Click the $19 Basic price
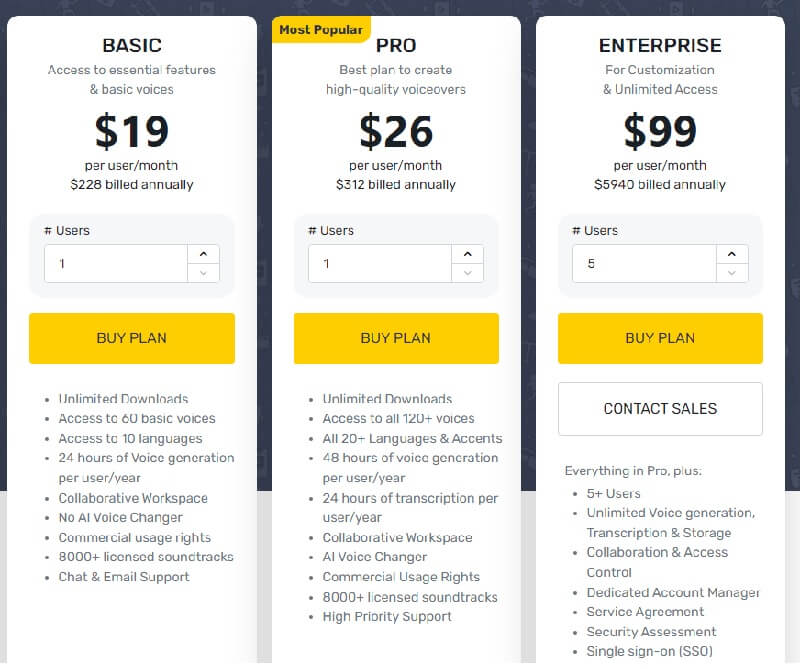The width and height of the screenshot is (810, 669). [x=132, y=131]
